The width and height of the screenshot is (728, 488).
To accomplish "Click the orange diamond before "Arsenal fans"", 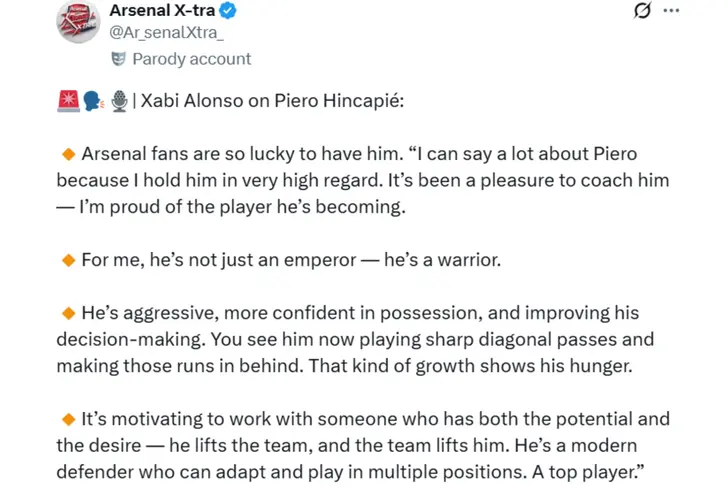I will (x=69, y=155).
